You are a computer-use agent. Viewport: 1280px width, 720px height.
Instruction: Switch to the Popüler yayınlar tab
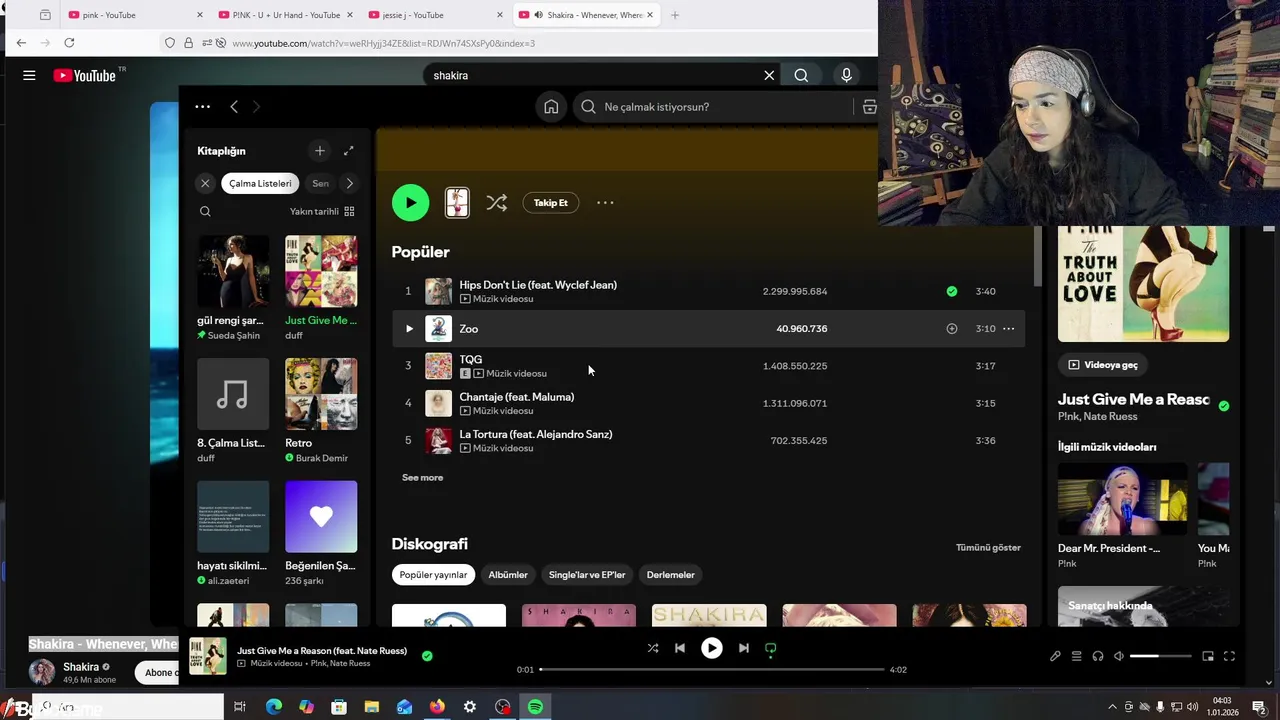coord(433,575)
